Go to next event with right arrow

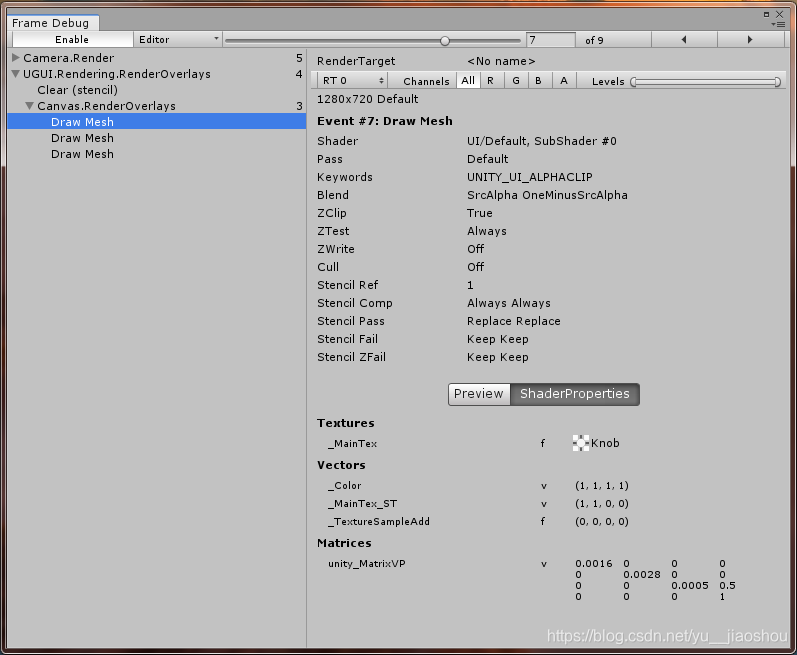coord(750,40)
